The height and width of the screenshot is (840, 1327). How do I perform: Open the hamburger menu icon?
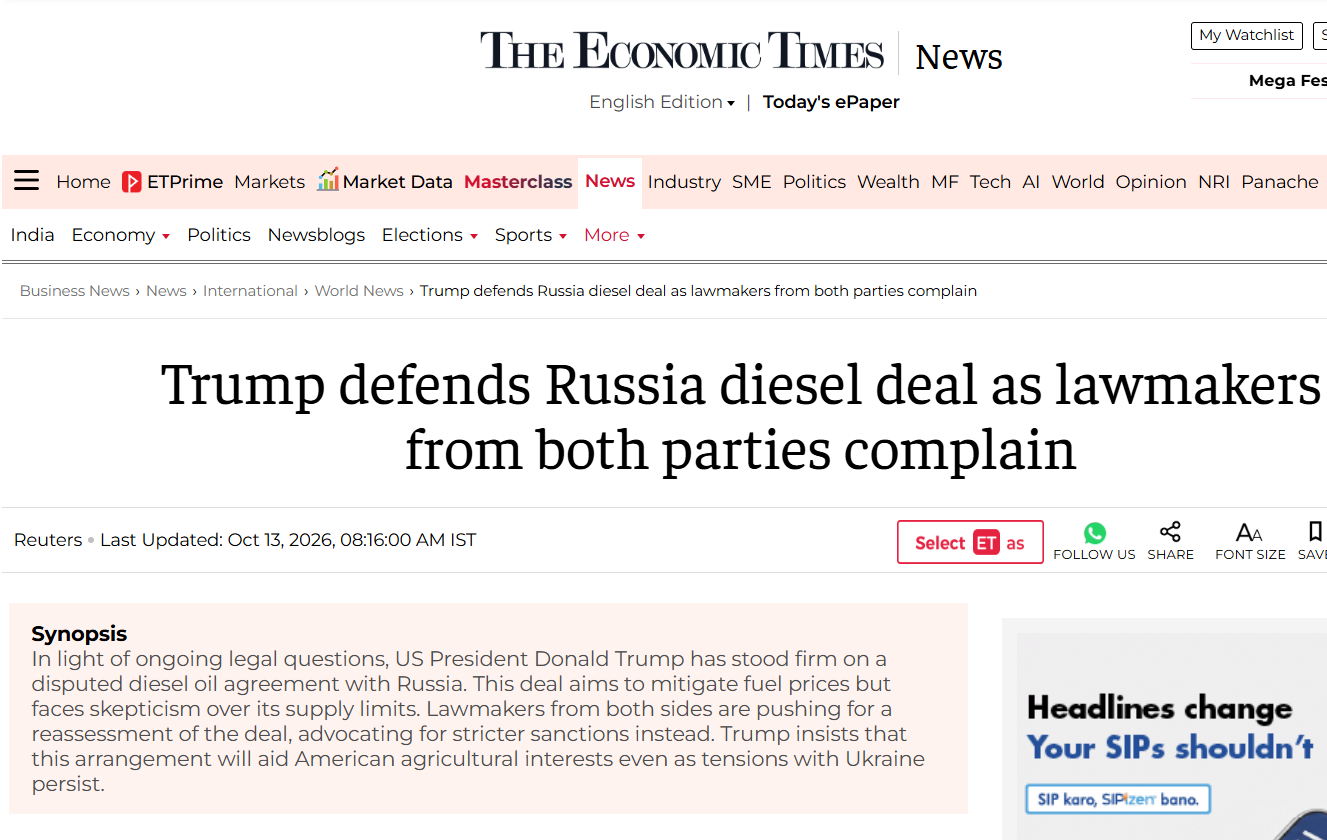pyautogui.click(x=26, y=181)
